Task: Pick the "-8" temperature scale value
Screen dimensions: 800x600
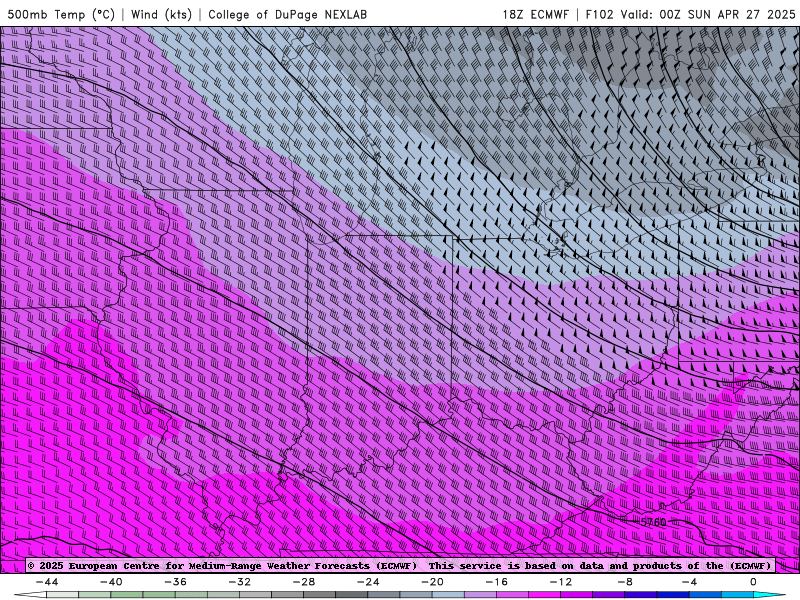Action: [x=625, y=582]
